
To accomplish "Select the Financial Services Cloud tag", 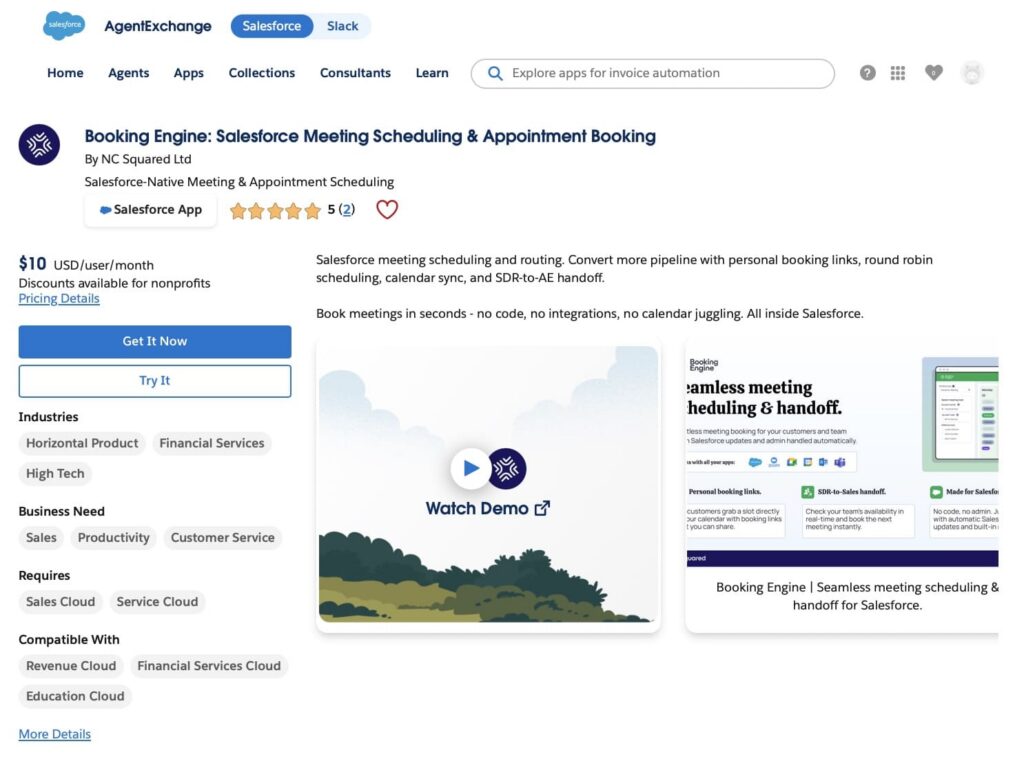I will (209, 666).
